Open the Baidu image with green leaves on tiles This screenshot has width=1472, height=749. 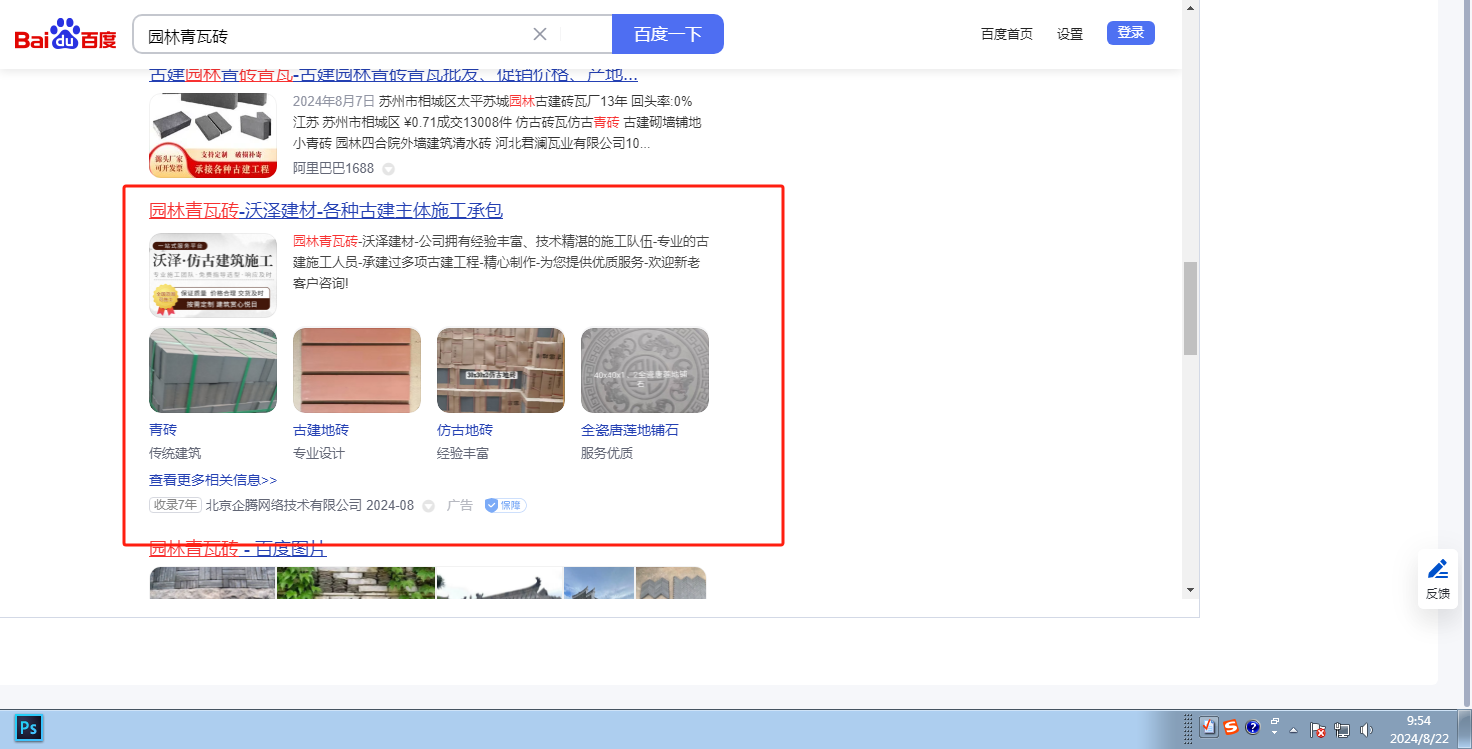(x=356, y=583)
